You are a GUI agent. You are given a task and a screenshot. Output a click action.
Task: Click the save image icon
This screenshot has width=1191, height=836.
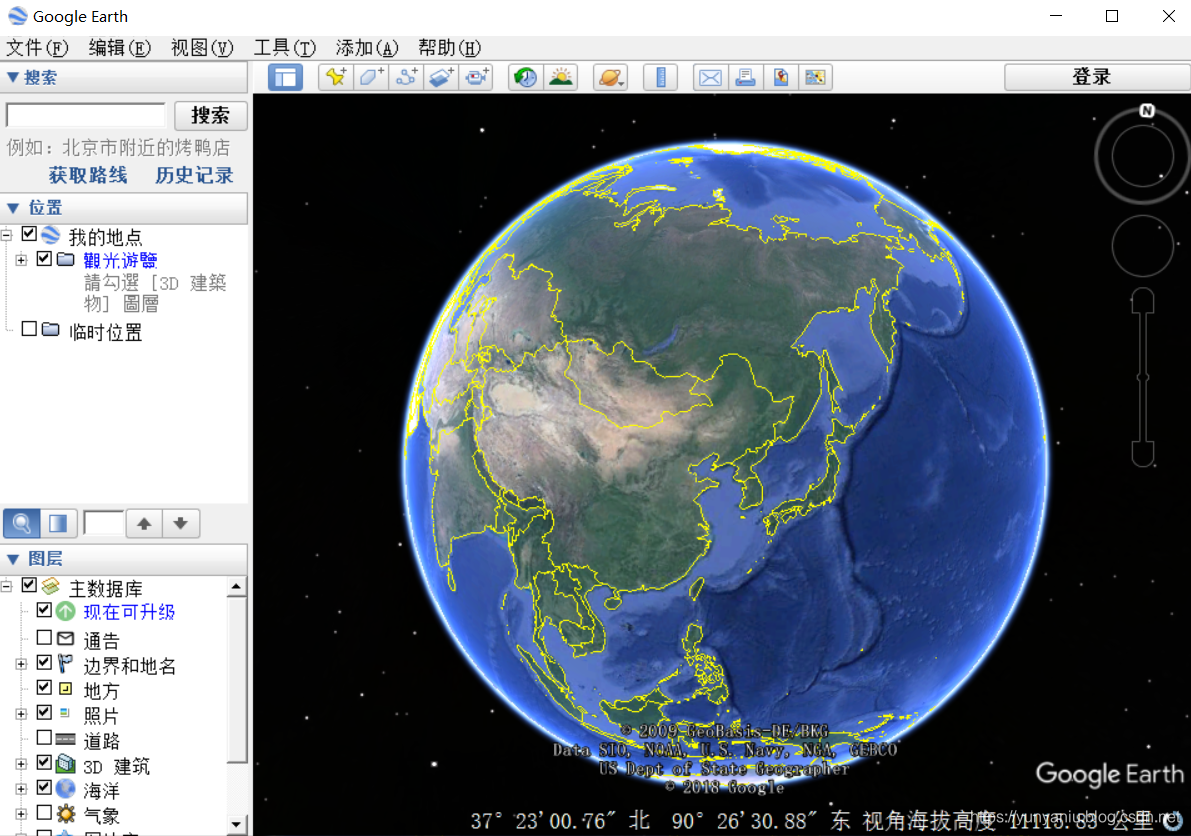815,77
